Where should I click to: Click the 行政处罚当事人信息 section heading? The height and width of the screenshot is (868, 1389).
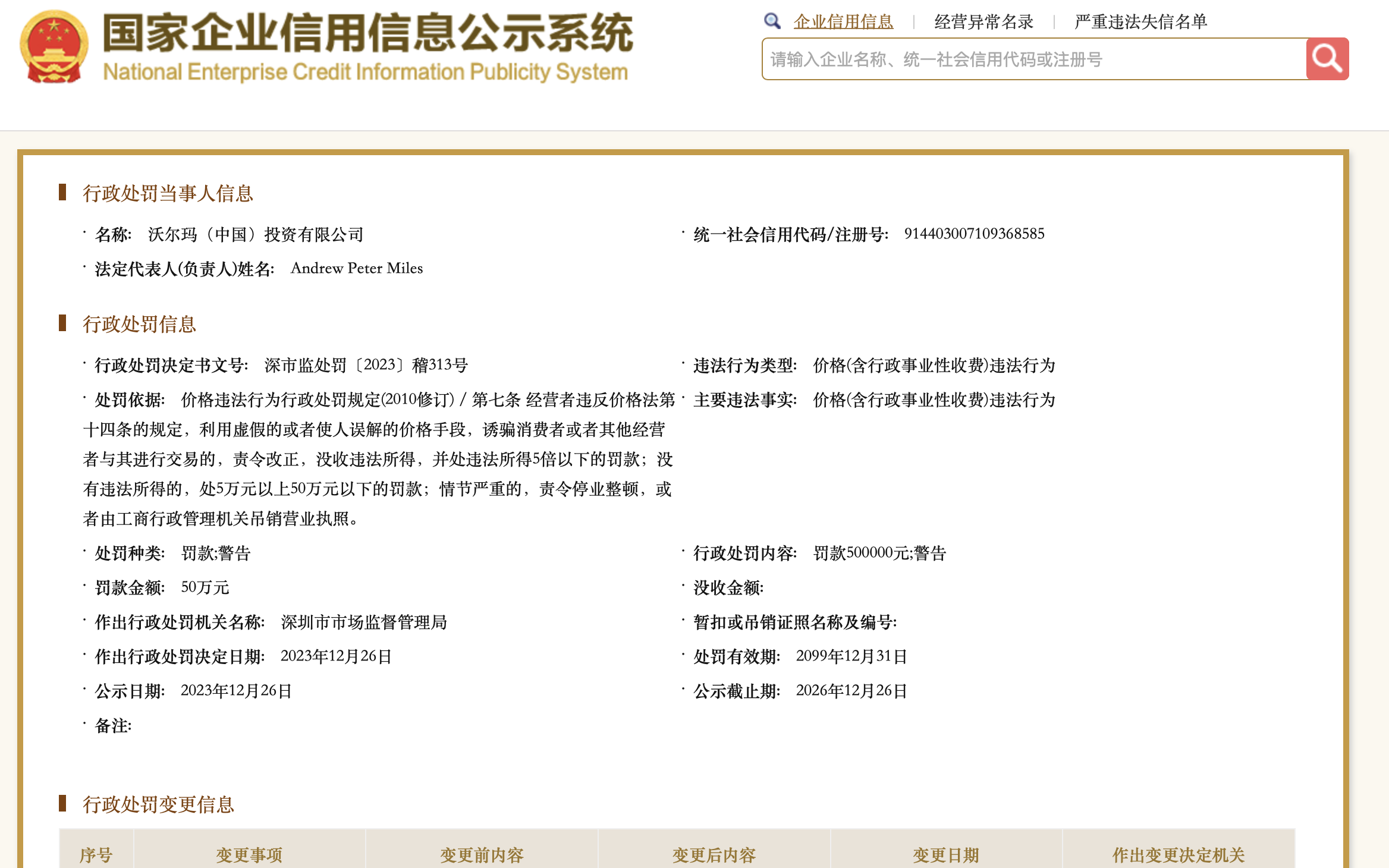(168, 193)
